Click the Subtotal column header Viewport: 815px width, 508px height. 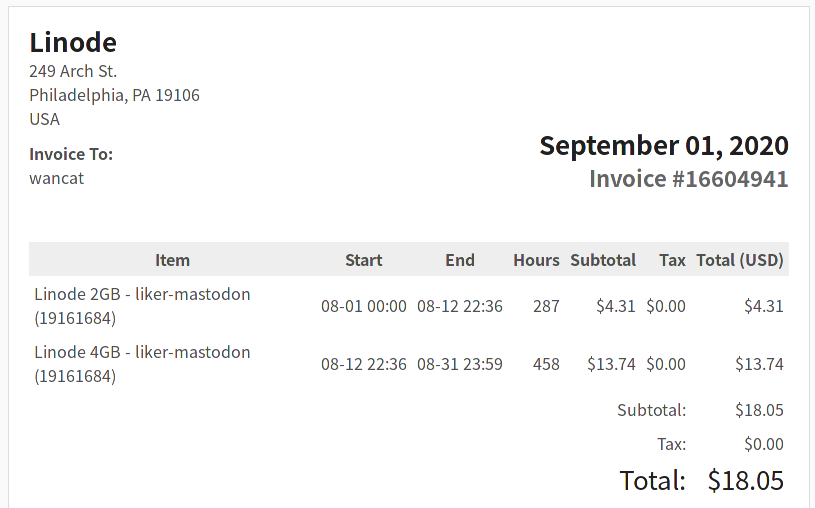coord(603,259)
